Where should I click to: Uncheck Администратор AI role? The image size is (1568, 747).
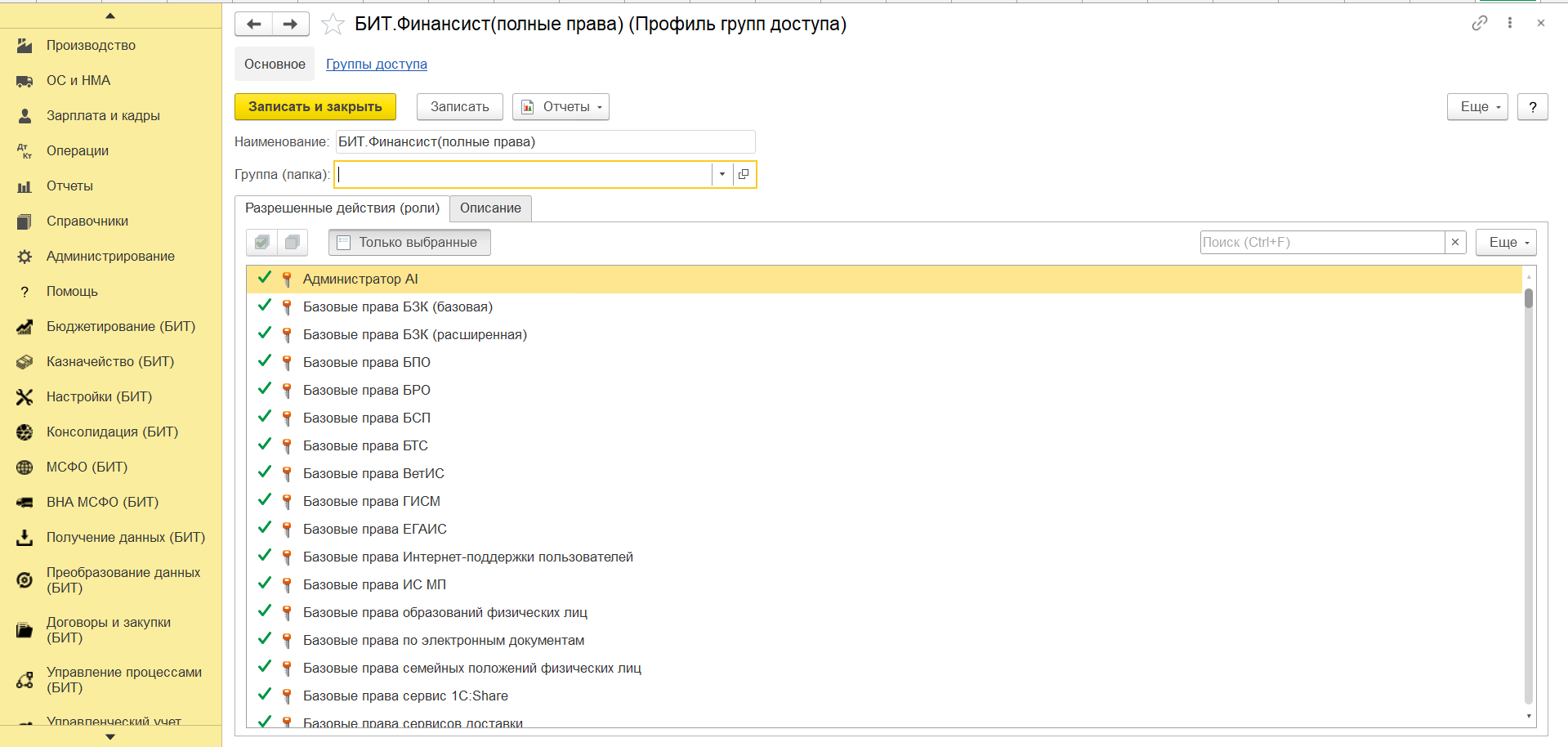click(265, 279)
